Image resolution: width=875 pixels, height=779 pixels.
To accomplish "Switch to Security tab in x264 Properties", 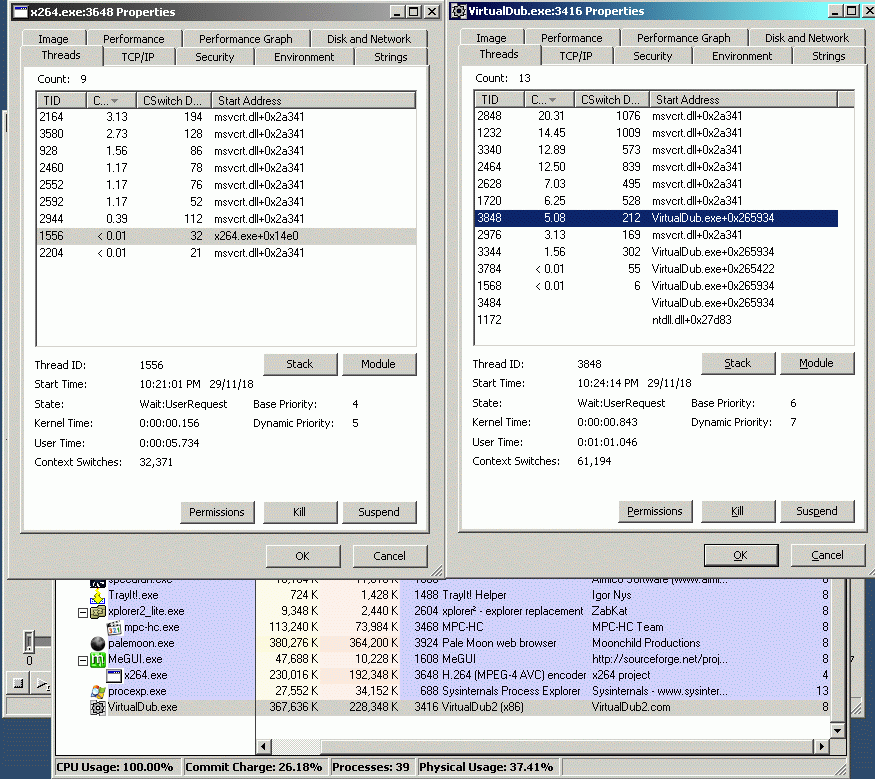I will 215,57.
